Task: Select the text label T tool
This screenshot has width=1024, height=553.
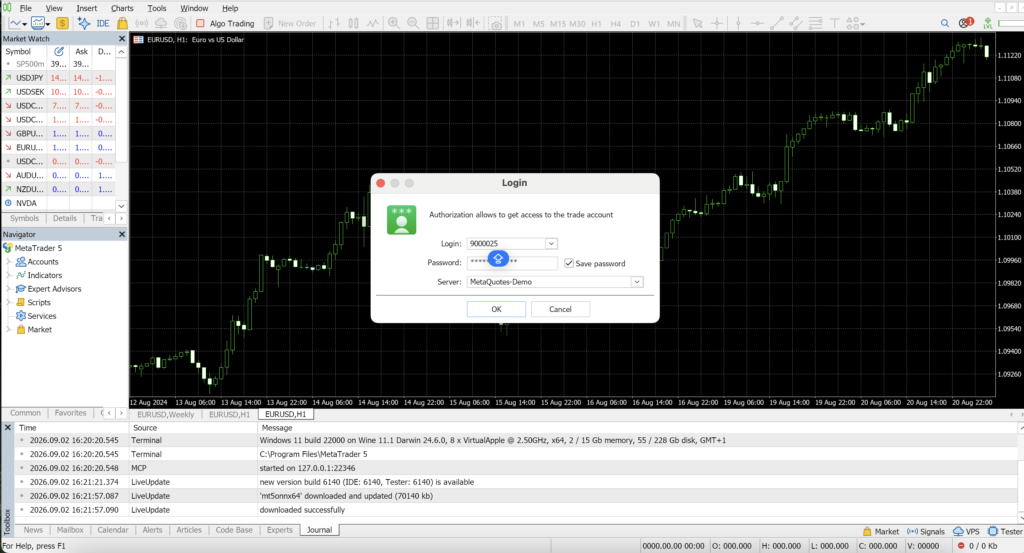Action: pos(834,24)
